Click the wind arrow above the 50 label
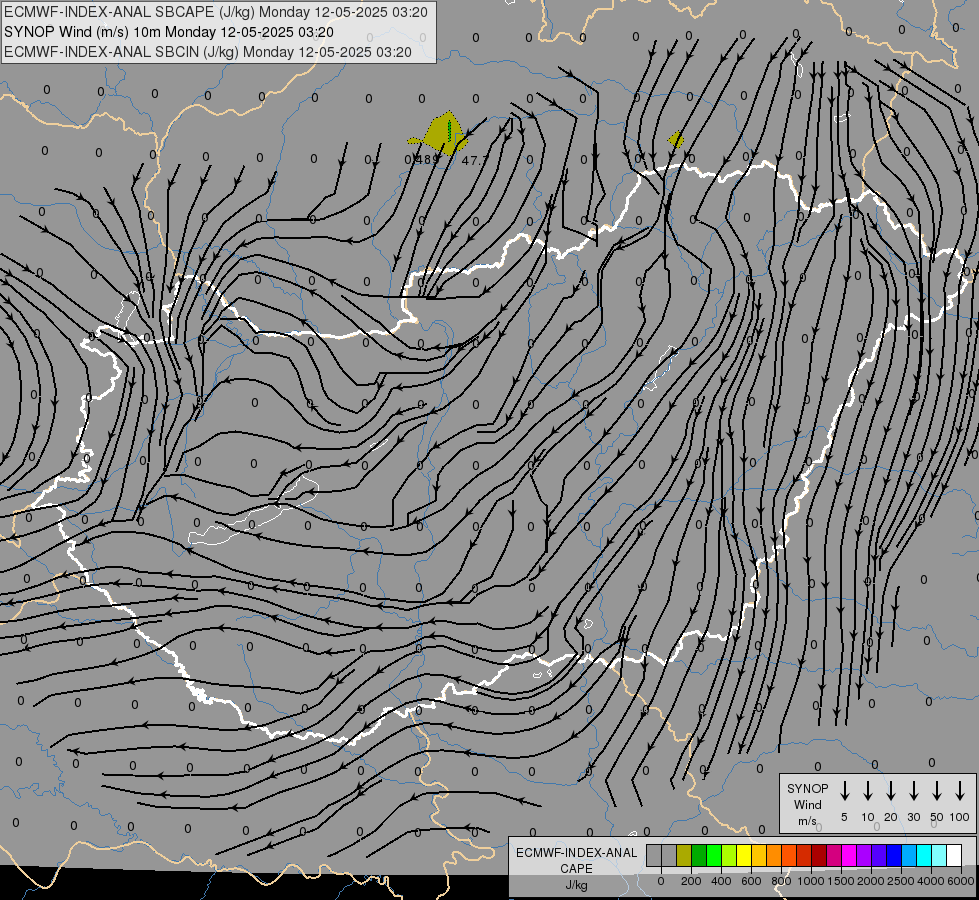The height and width of the screenshot is (900, 979). tap(937, 790)
